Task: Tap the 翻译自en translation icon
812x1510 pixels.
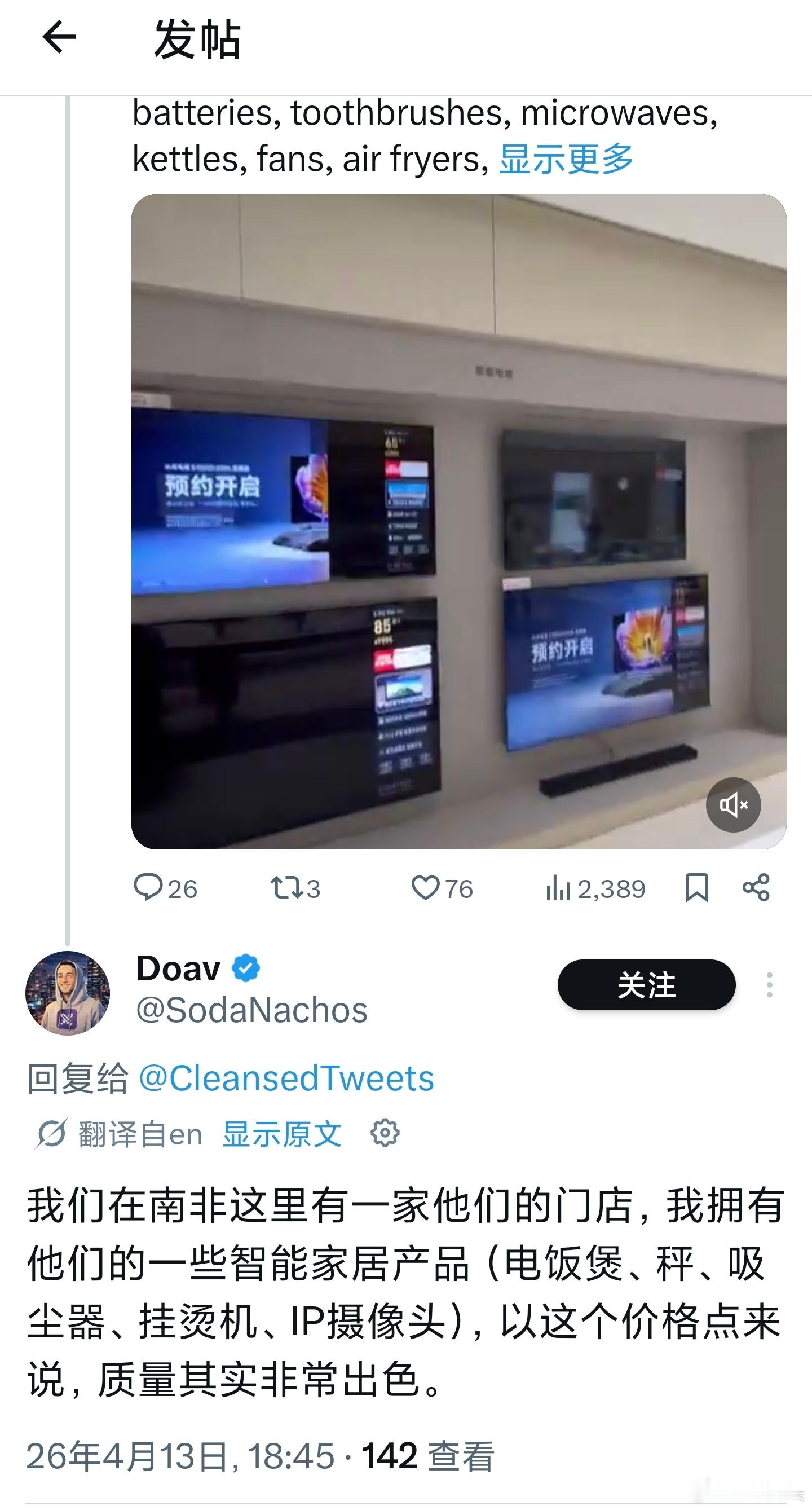Action: 51,1134
